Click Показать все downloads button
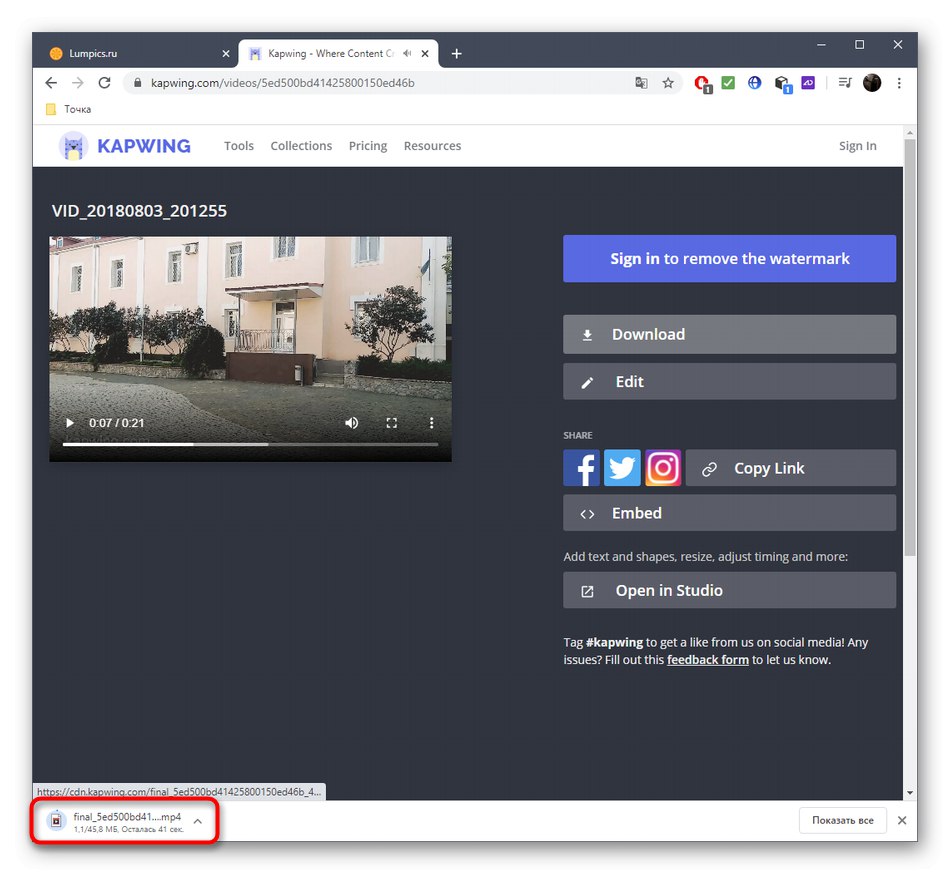Viewport: 950px width, 874px height. click(x=843, y=820)
